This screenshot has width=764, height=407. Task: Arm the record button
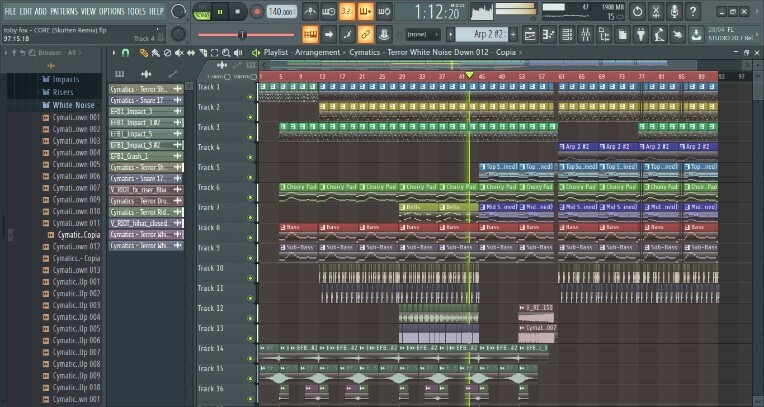[256, 12]
